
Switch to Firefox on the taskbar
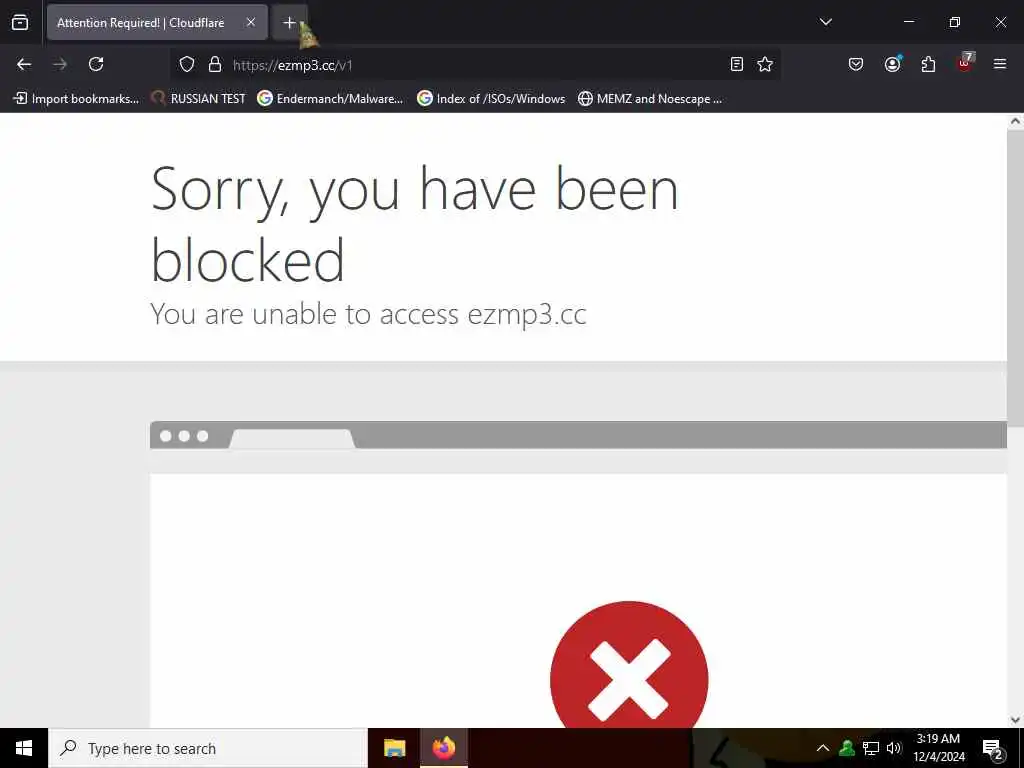(443, 748)
